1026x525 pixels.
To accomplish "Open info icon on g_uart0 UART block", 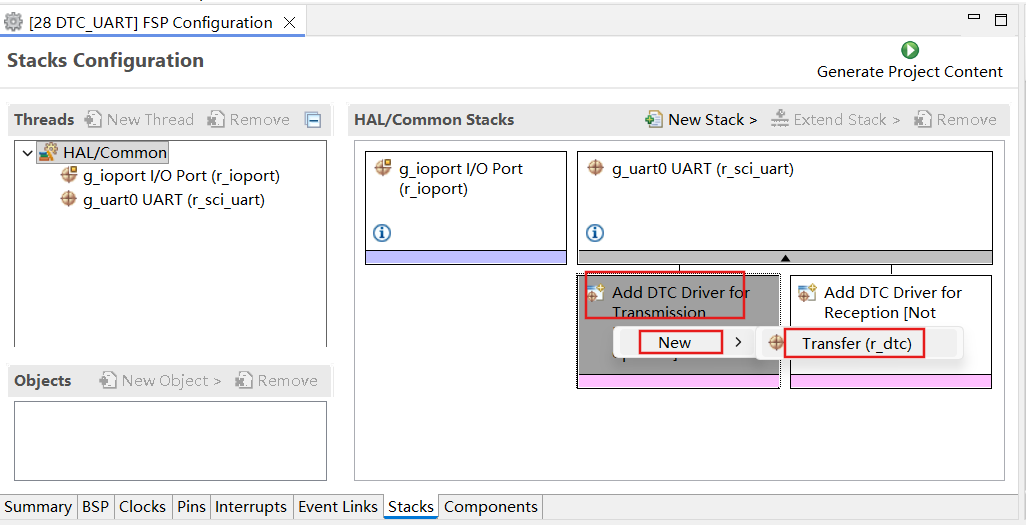I will (595, 232).
